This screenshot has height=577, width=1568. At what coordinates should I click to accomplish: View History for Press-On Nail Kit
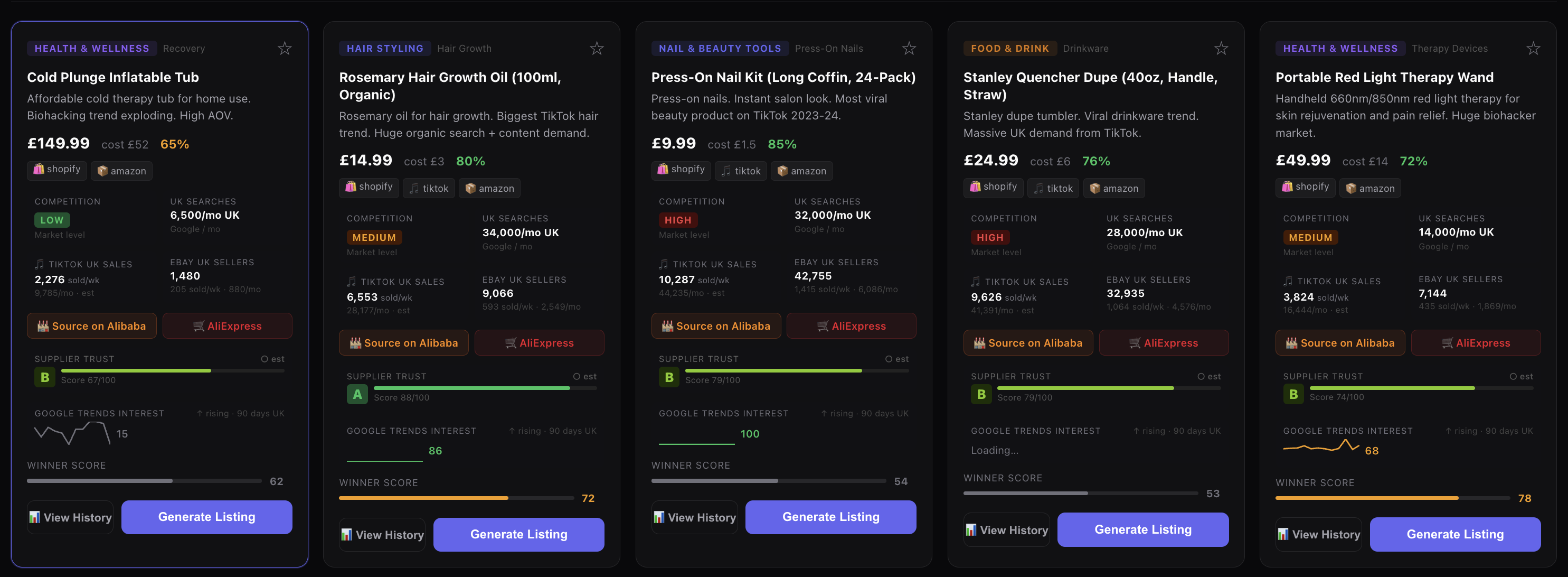(695, 517)
